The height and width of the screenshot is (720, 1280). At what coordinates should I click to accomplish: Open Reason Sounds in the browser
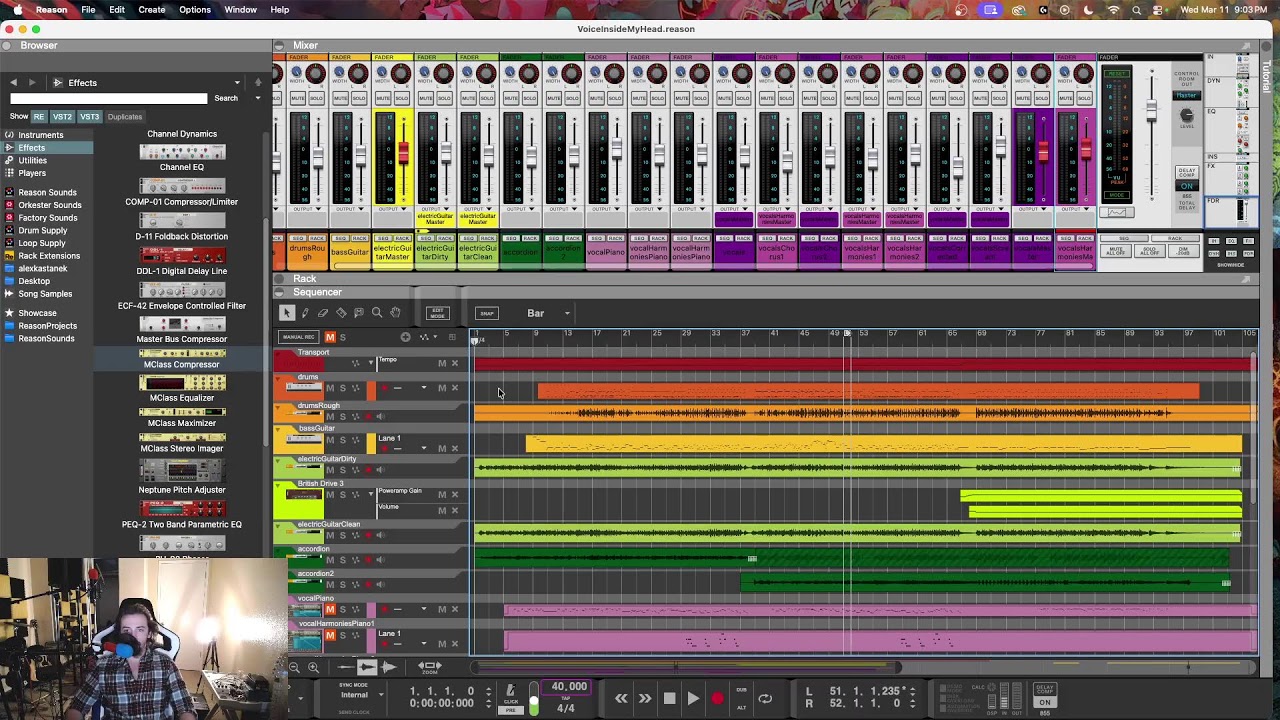point(47,192)
